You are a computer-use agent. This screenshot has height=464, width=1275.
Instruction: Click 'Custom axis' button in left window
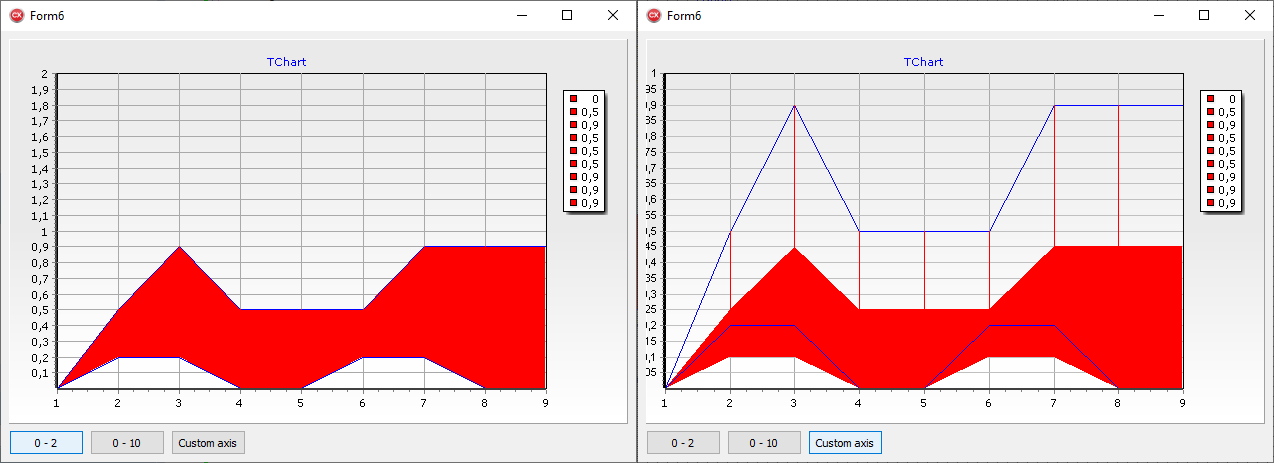pyautogui.click(x=208, y=443)
